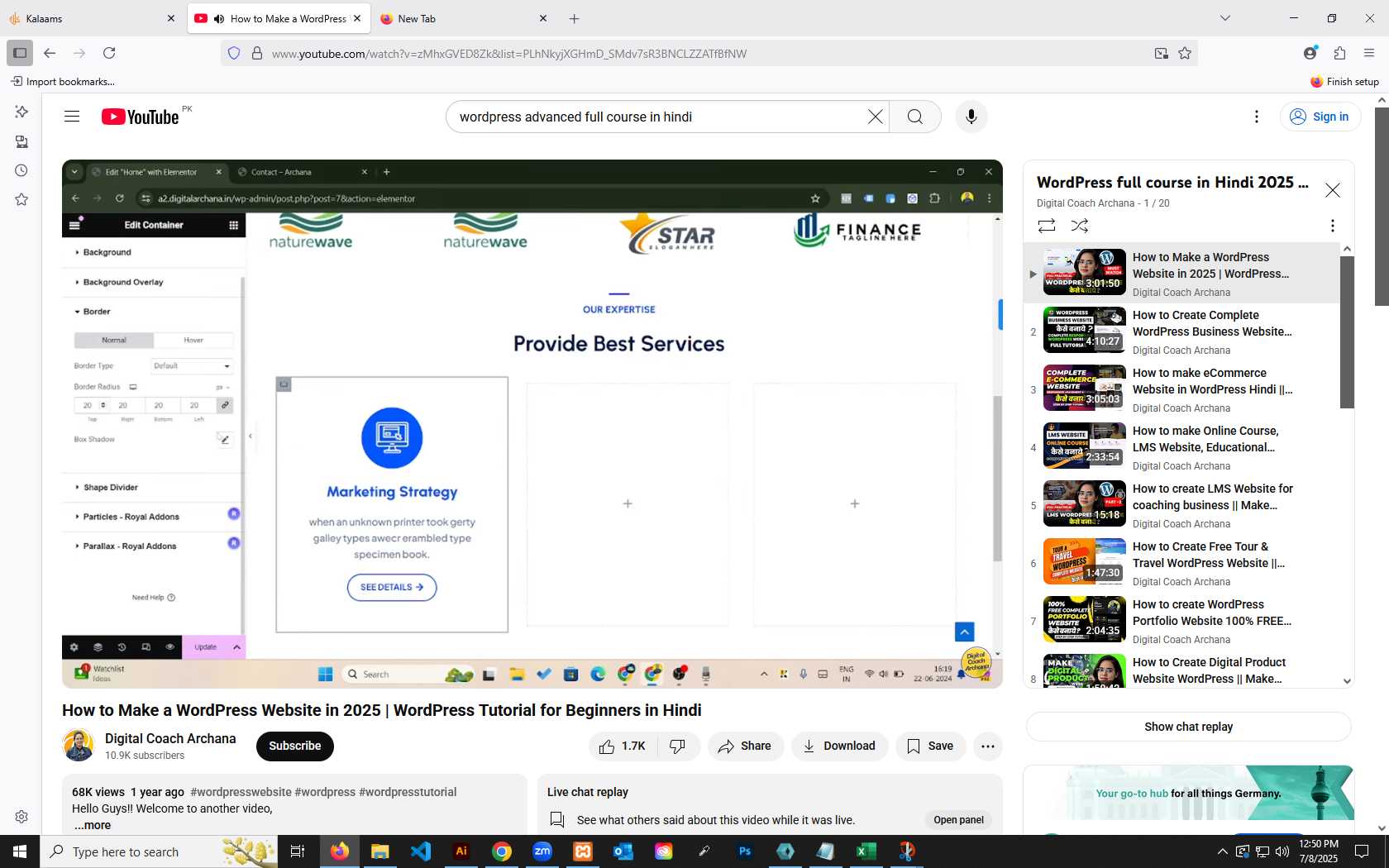This screenshot has width=1389, height=868.
Task: Open the sidebar history clock icon
Action: [x=21, y=170]
